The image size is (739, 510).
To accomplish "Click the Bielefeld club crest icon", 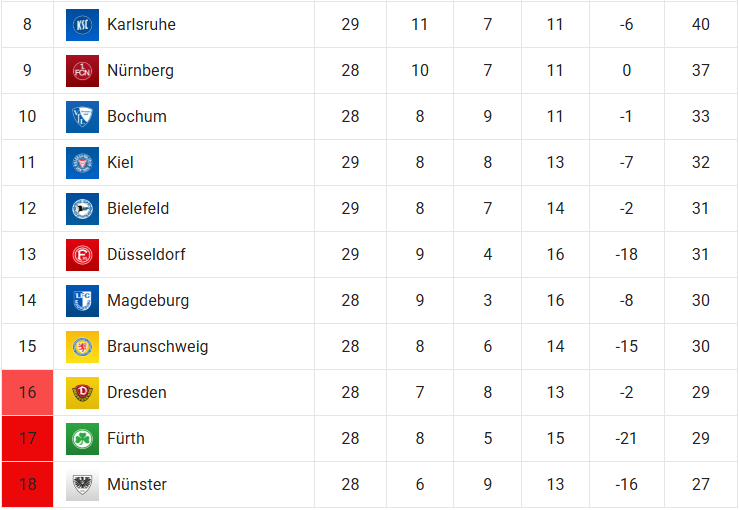I will click(82, 209).
